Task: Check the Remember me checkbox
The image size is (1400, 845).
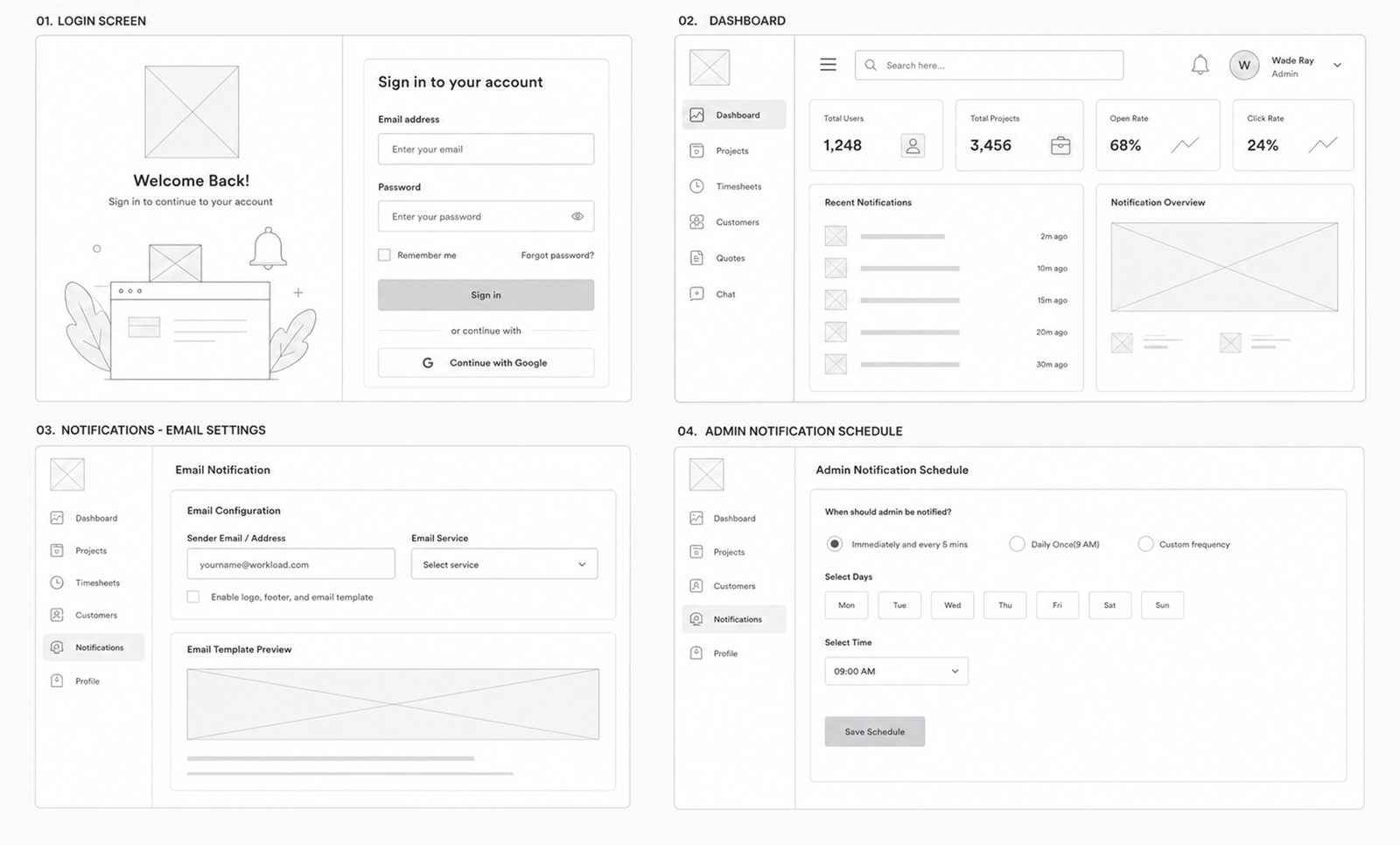Action: click(384, 255)
